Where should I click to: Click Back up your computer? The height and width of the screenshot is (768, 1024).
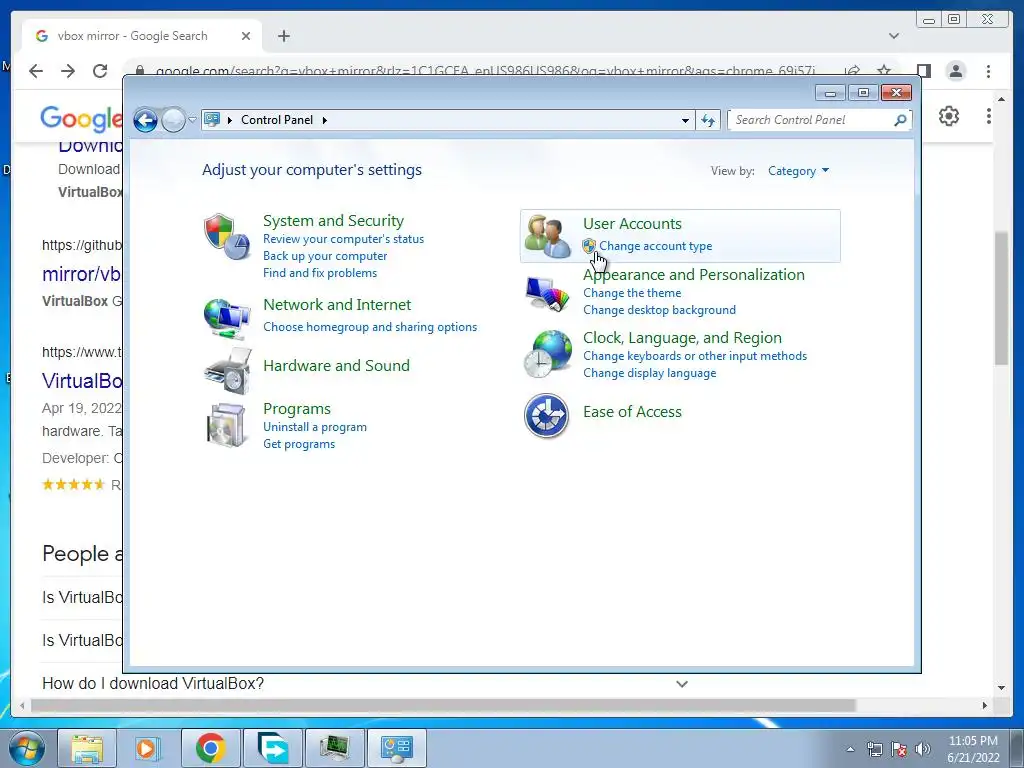tap(325, 256)
